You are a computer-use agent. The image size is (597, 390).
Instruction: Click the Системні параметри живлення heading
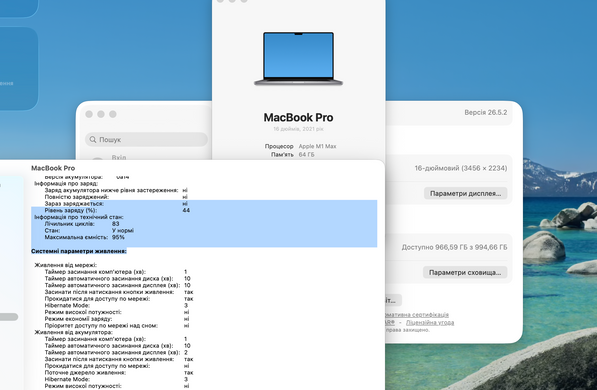point(79,251)
